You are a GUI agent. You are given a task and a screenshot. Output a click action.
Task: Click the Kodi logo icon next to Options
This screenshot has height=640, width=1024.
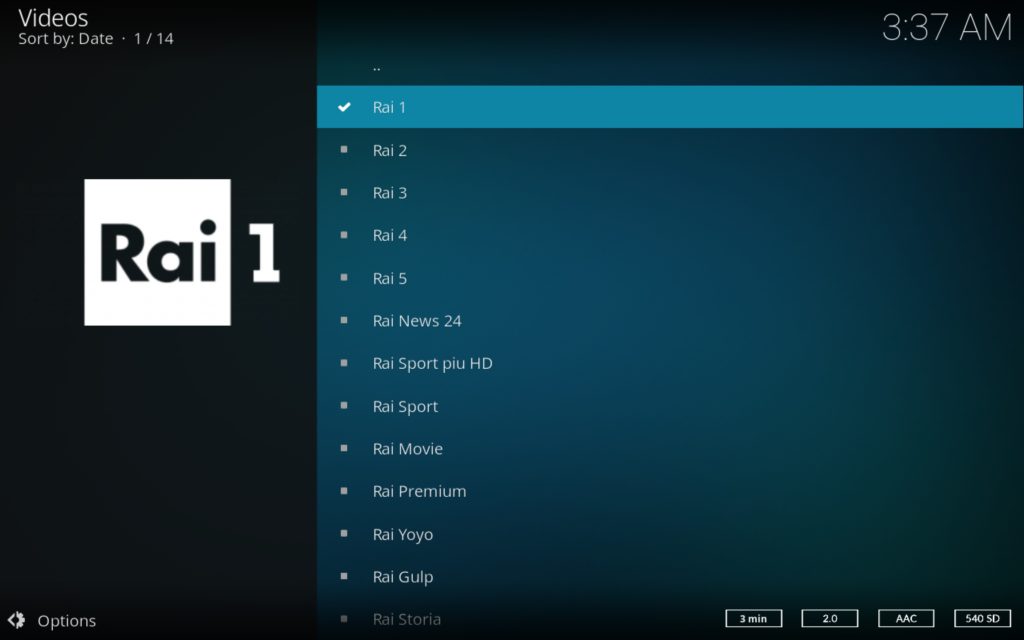tap(17, 620)
